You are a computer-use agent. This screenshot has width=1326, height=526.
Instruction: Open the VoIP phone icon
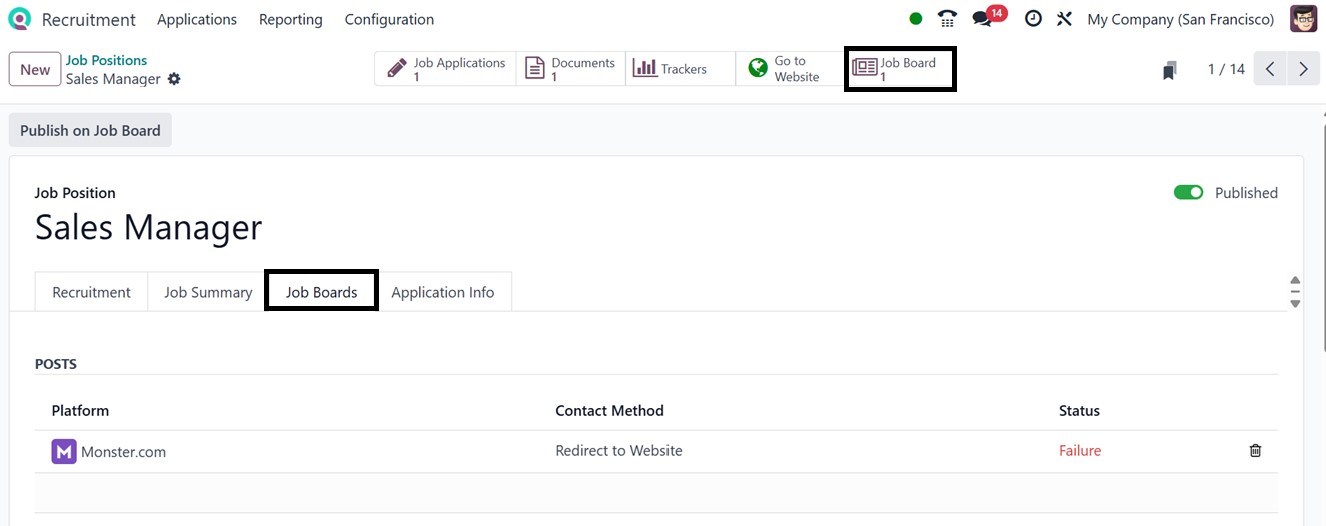pyautogui.click(x=946, y=19)
